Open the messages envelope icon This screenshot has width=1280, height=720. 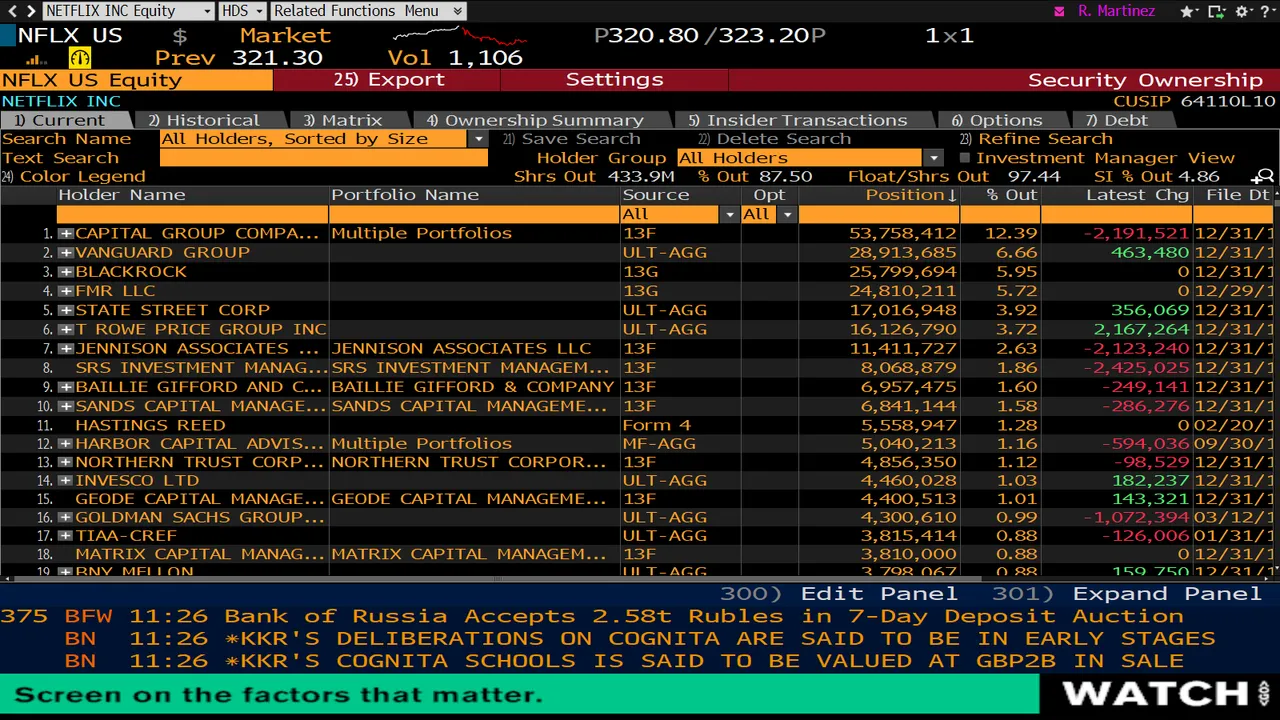click(1060, 12)
